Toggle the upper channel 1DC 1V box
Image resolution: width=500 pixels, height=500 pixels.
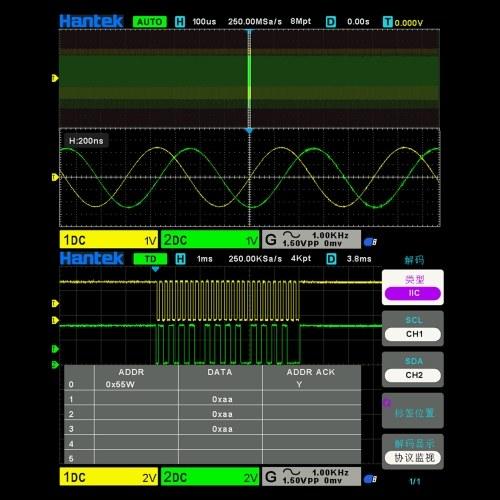tap(109, 240)
